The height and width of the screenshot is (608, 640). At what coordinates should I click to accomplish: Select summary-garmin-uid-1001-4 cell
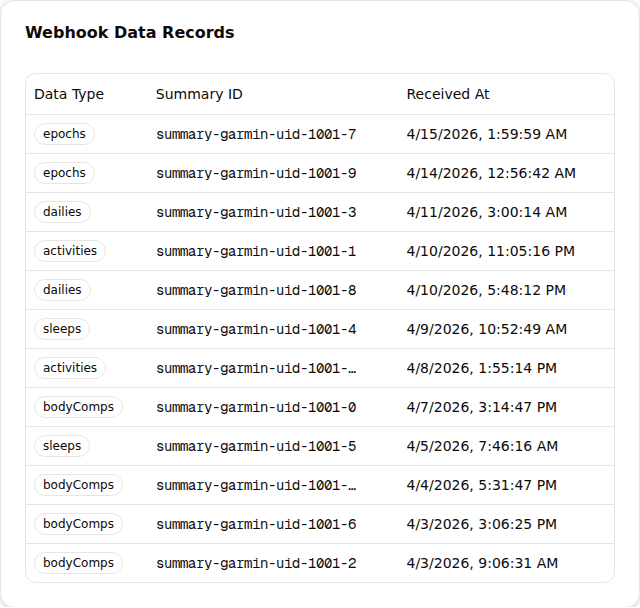[256, 329]
